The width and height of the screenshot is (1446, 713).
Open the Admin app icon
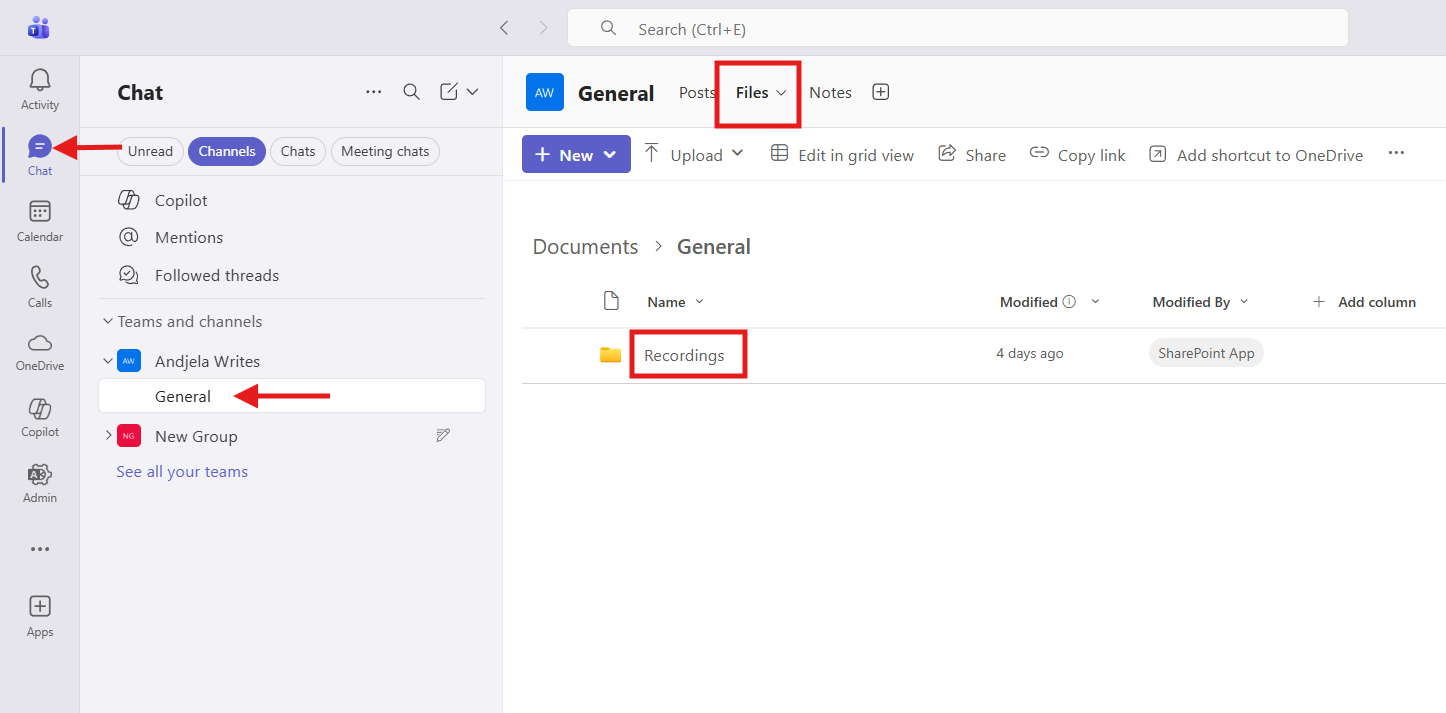point(40,482)
